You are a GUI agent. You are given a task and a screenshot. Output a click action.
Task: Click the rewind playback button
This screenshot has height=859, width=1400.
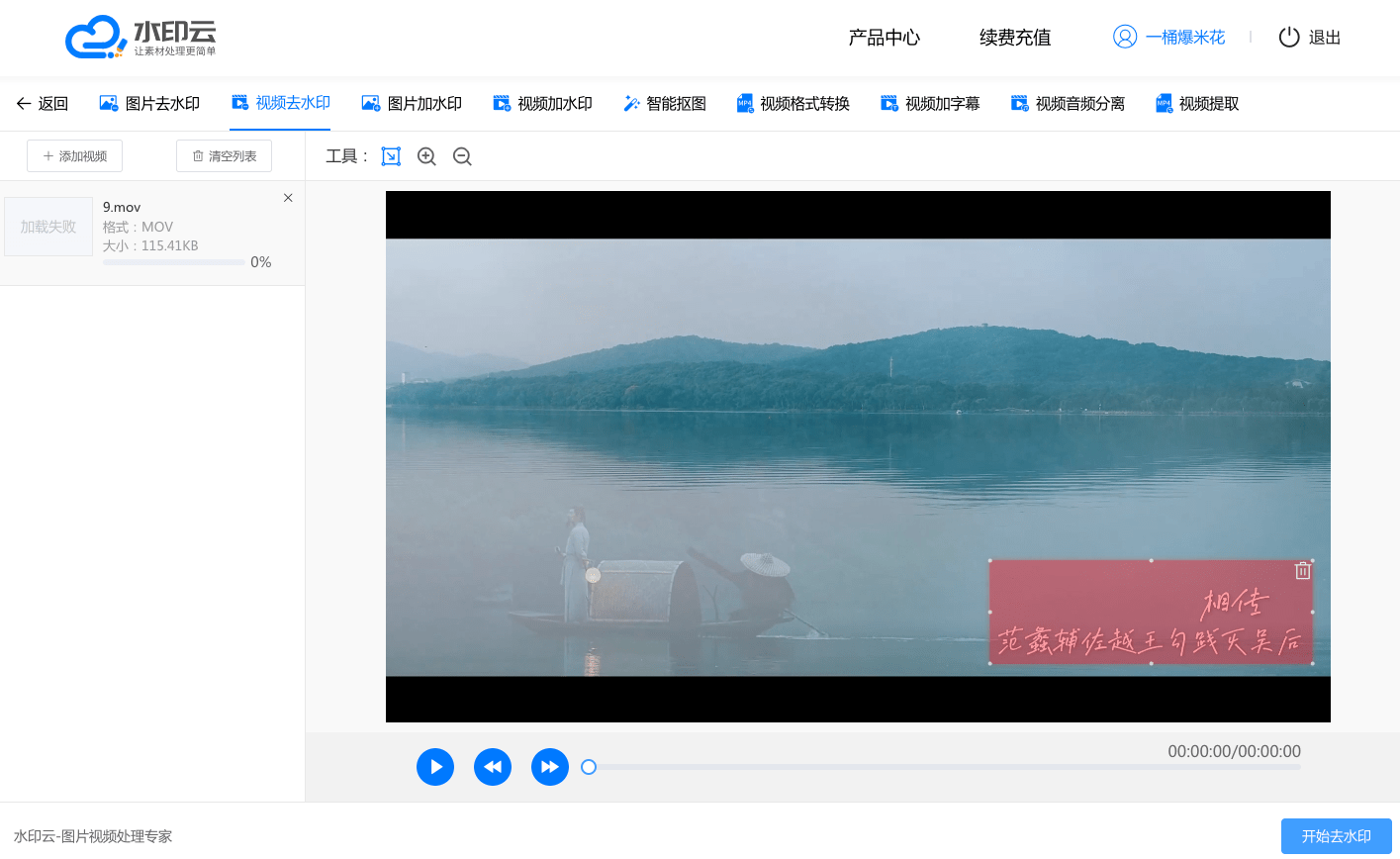(493, 767)
